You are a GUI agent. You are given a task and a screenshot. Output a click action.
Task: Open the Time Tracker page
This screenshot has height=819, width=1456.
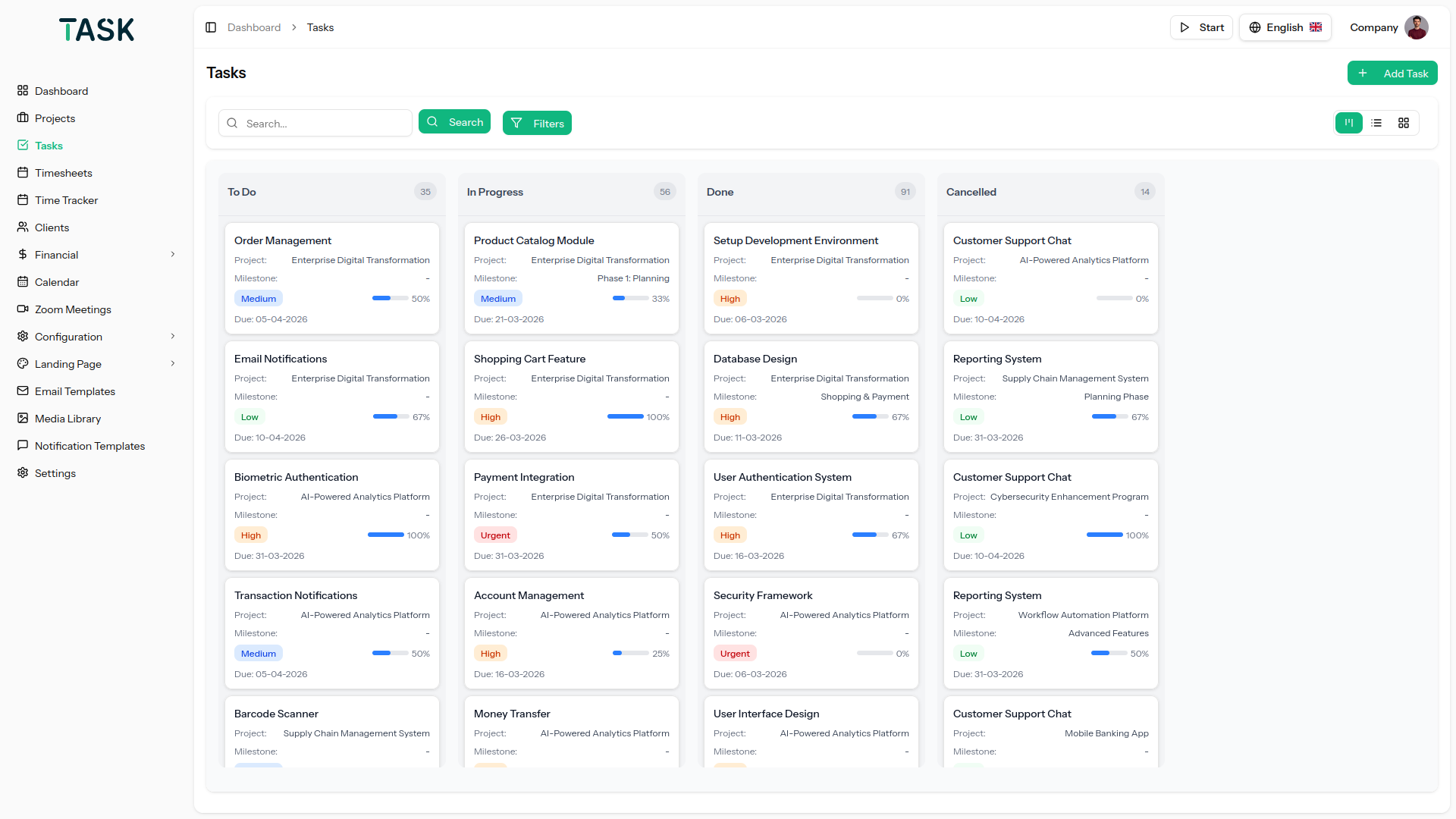66,200
